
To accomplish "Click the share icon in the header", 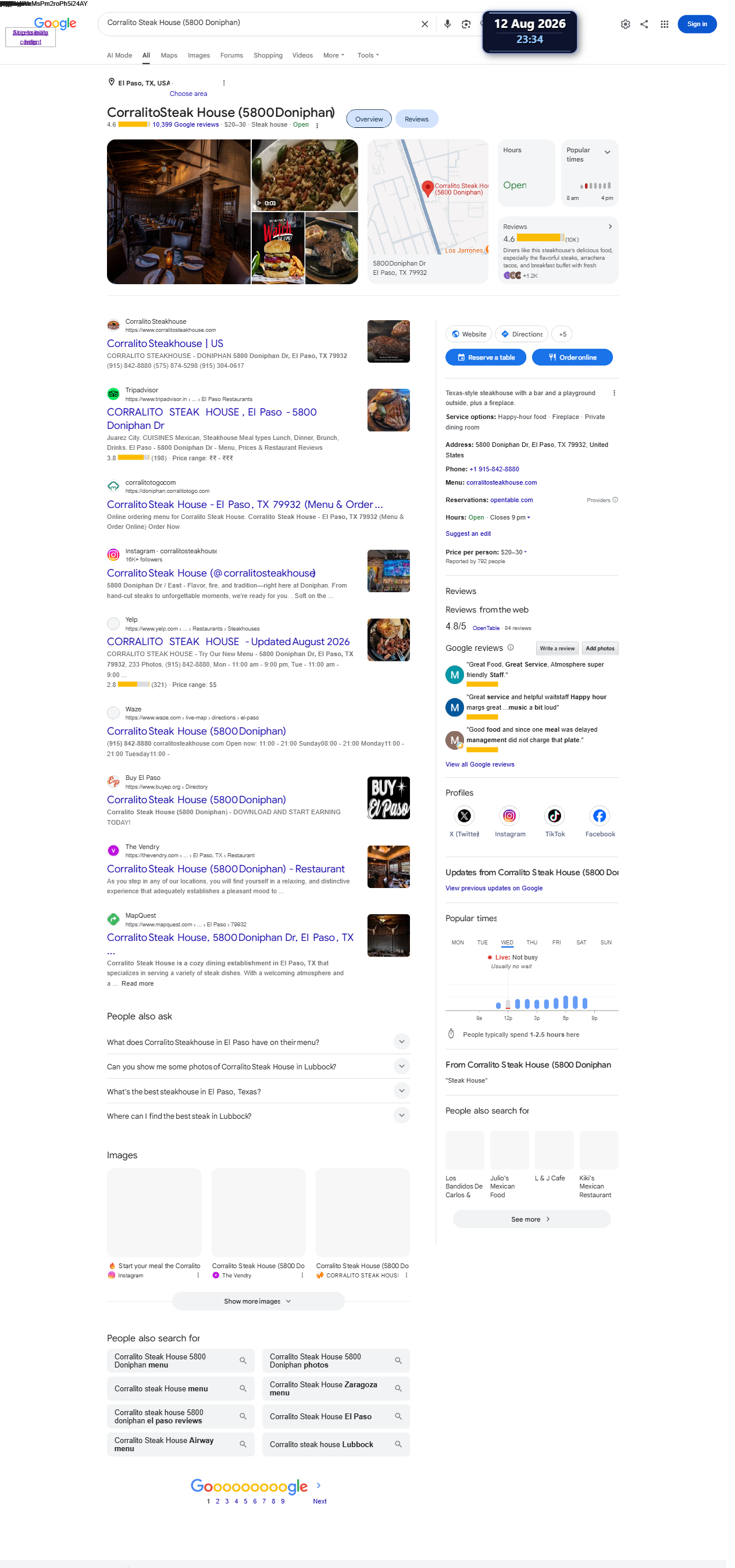I will [x=644, y=24].
